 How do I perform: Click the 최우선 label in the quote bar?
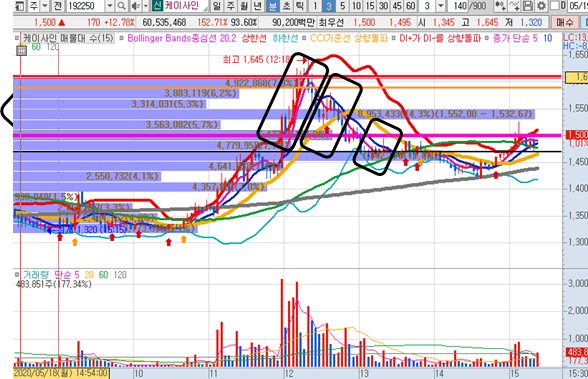click(x=331, y=22)
